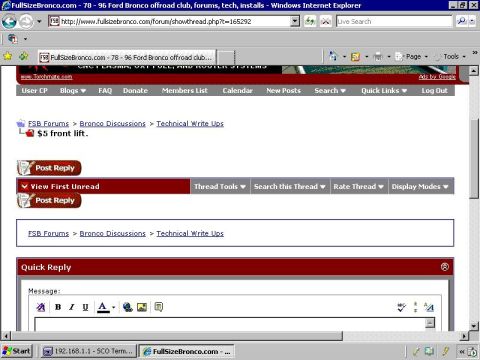Click the Print toolbar icon
Viewport: 480px width, 360px height.
point(378,57)
